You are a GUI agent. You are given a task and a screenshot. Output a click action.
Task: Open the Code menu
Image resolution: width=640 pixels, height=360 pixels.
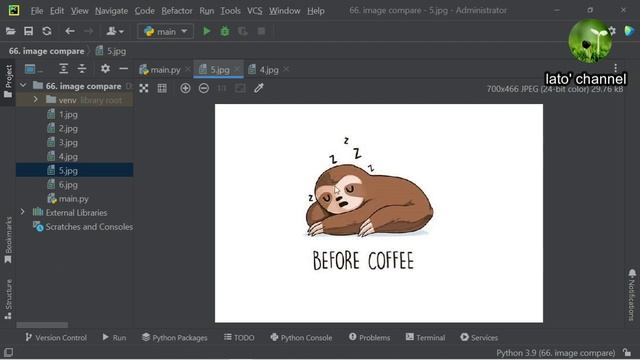click(144, 11)
